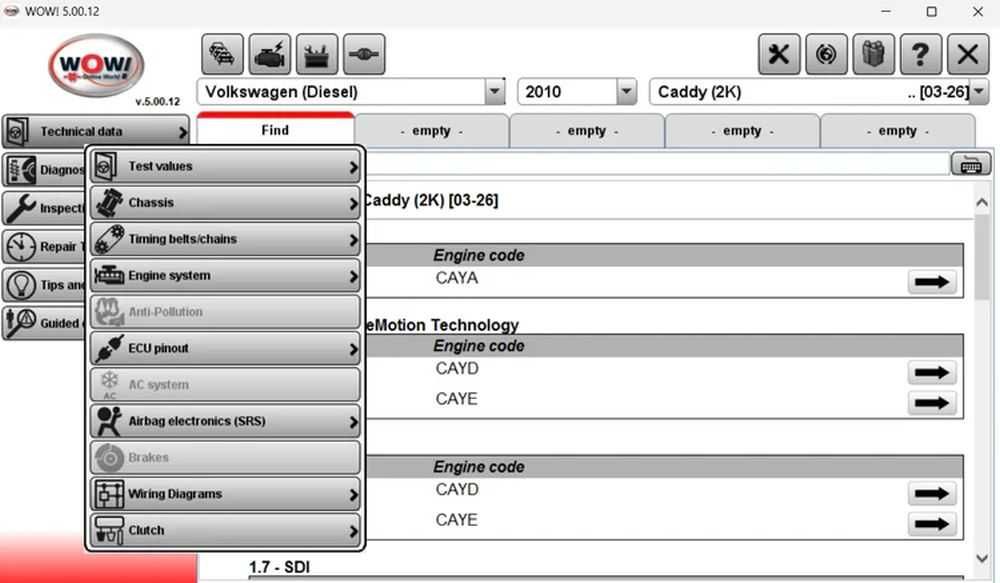Select the third empty tab
This screenshot has height=583, width=1000.
pos(742,131)
